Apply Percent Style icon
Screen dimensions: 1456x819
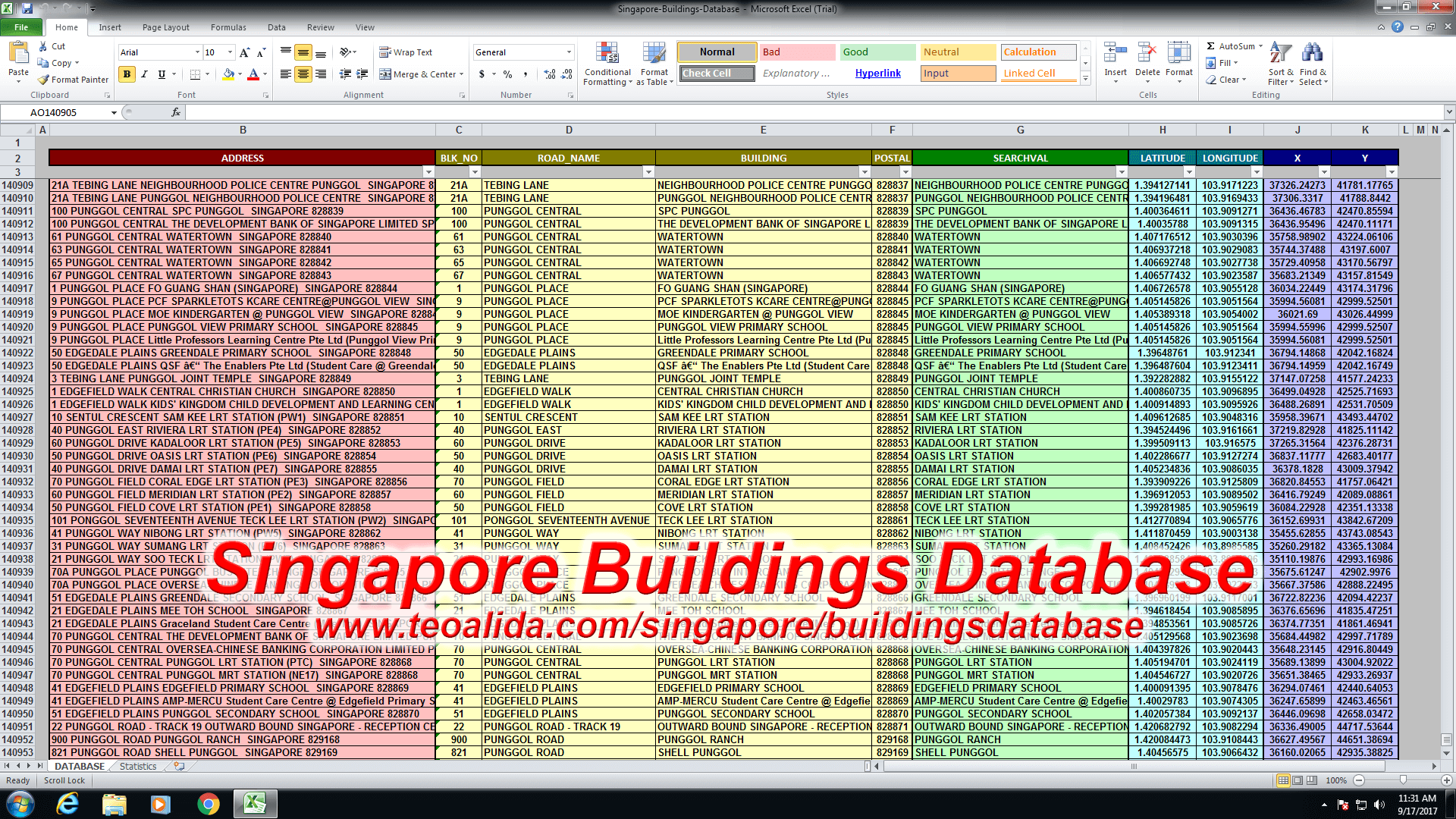507,74
